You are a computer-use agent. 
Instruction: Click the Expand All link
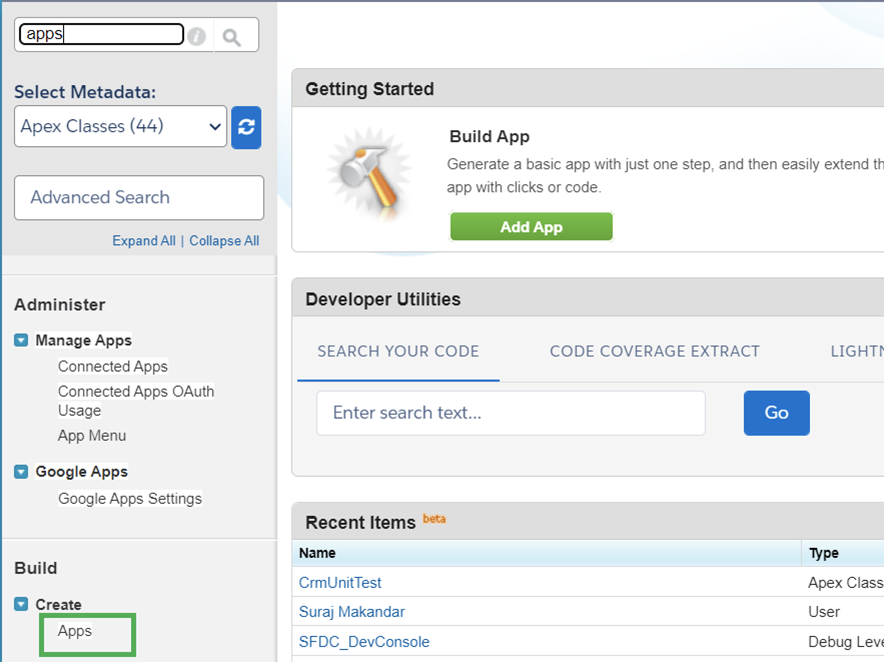(143, 241)
